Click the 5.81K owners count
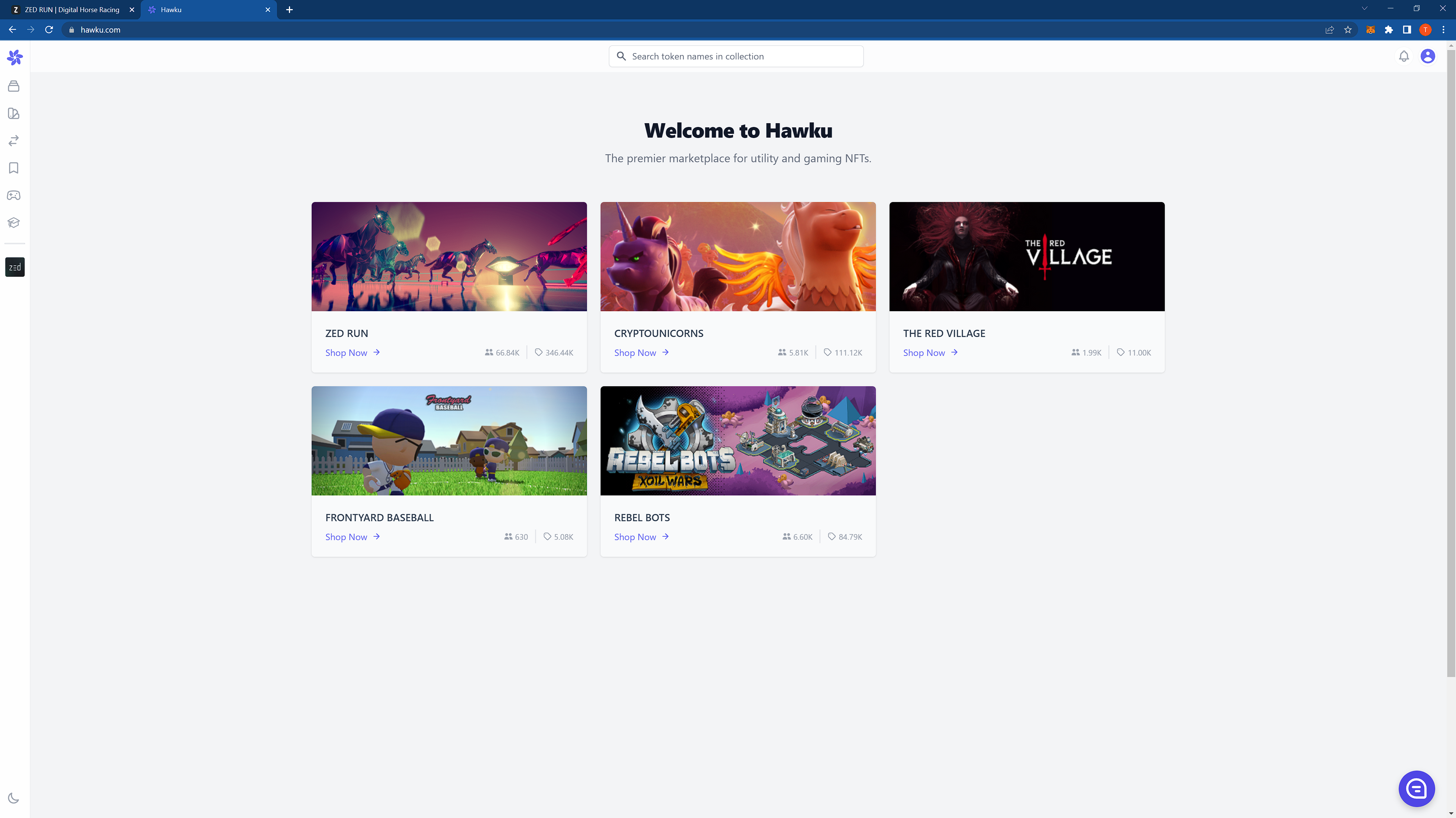The image size is (1456, 818). point(793,353)
